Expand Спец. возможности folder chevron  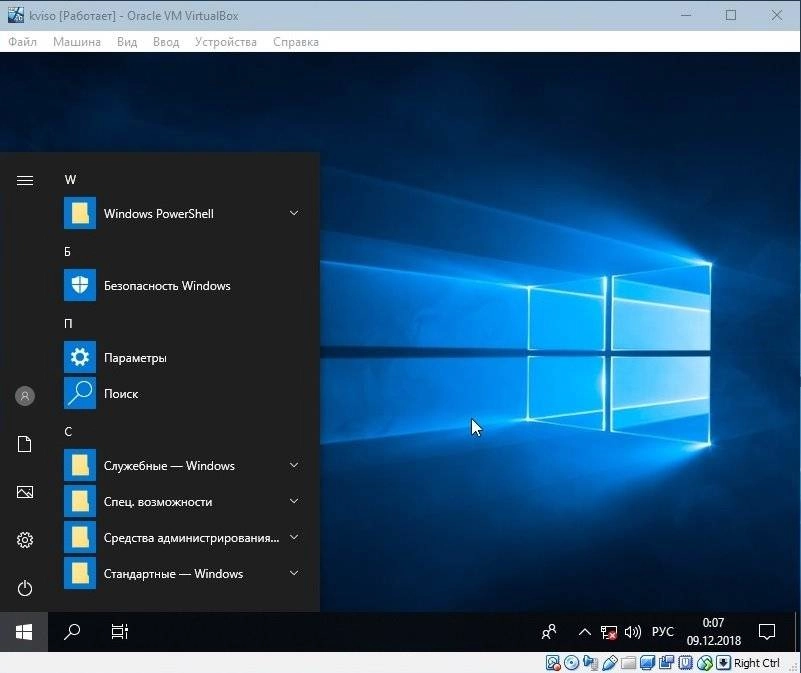294,501
